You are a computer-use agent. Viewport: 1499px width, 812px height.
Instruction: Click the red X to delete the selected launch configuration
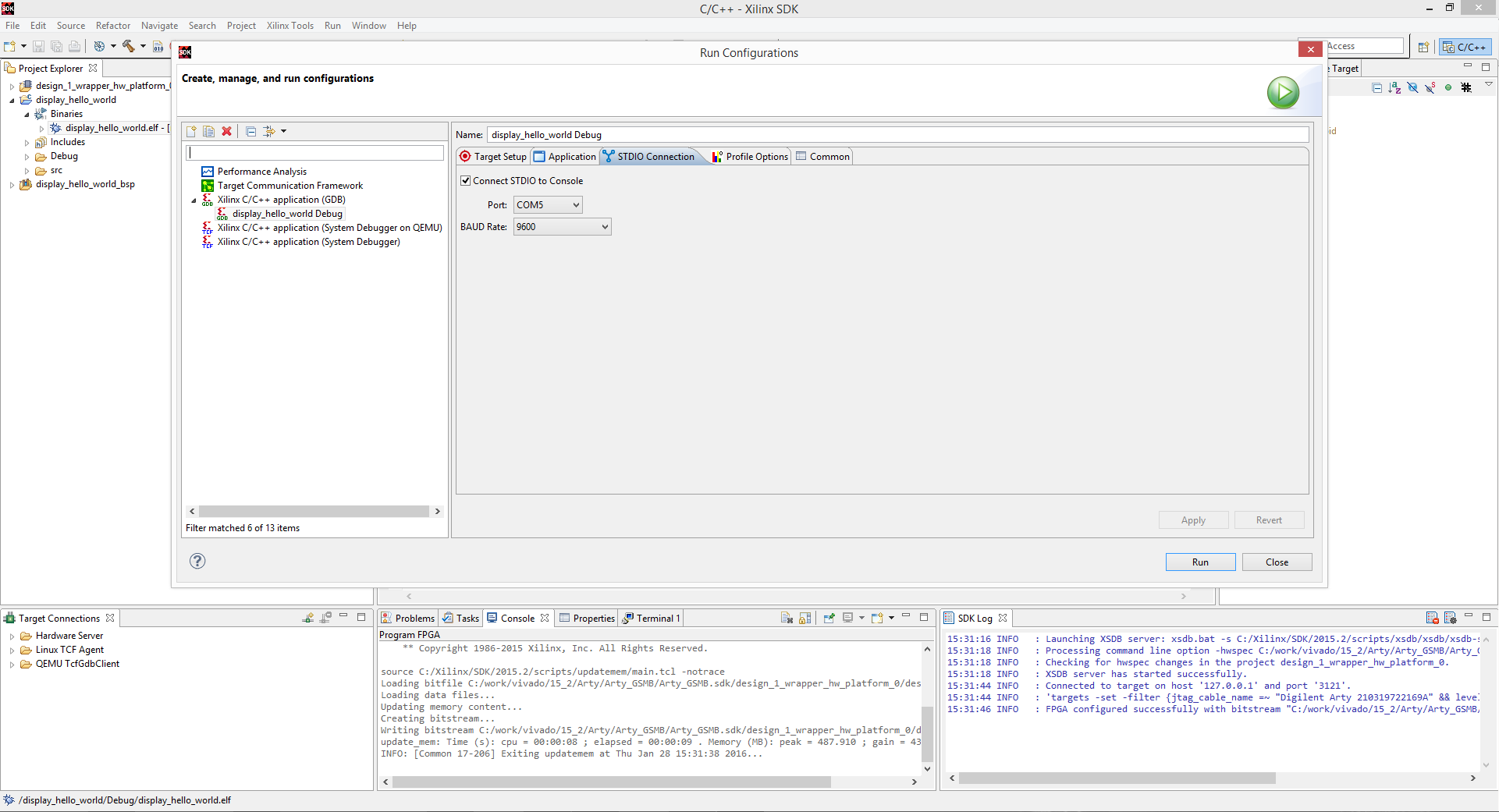[x=226, y=131]
